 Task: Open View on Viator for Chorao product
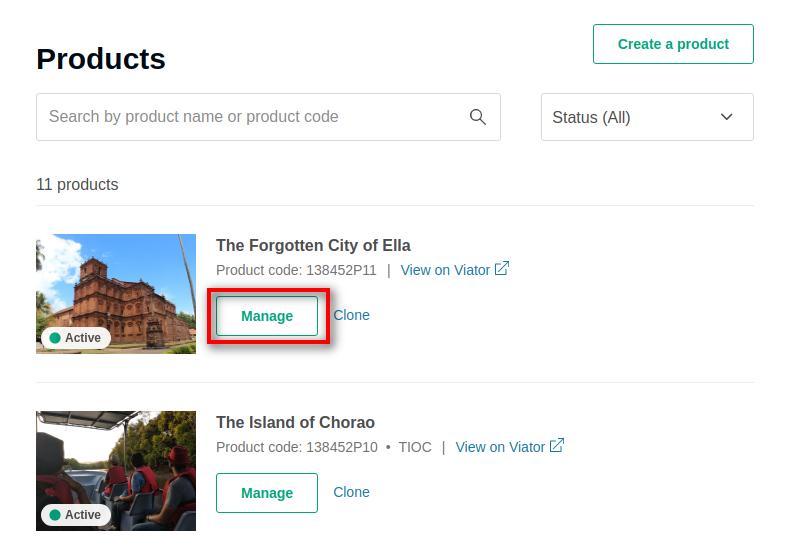click(500, 447)
